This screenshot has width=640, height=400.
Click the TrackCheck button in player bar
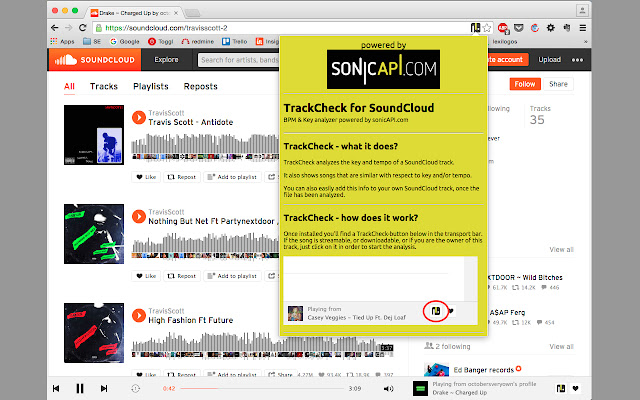coord(561,388)
